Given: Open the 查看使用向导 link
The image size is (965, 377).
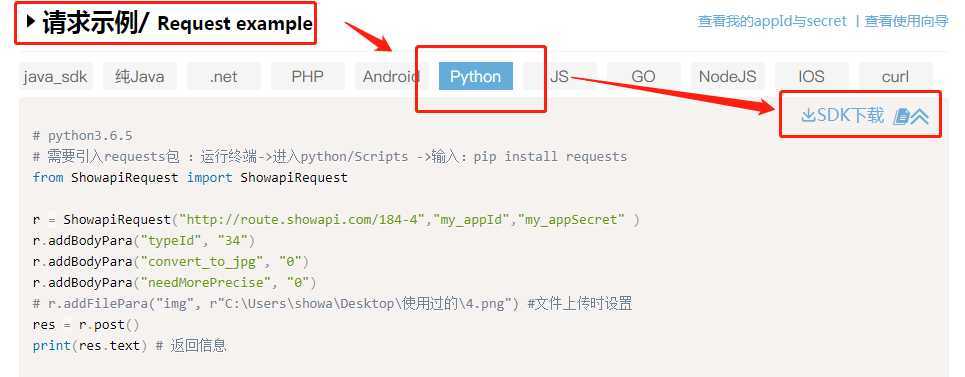Looking at the screenshot, I should click(x=907, y=21).
